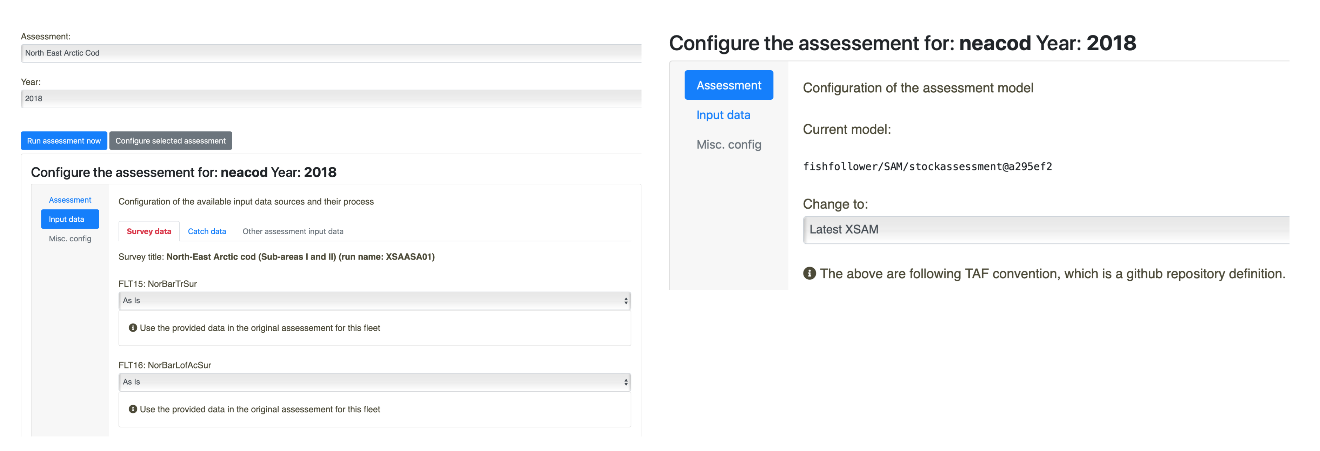This screenshot has width=1320, height=451.
Task: Click the info icon under the FLT16 dropdown
Action: coord(133,409)
